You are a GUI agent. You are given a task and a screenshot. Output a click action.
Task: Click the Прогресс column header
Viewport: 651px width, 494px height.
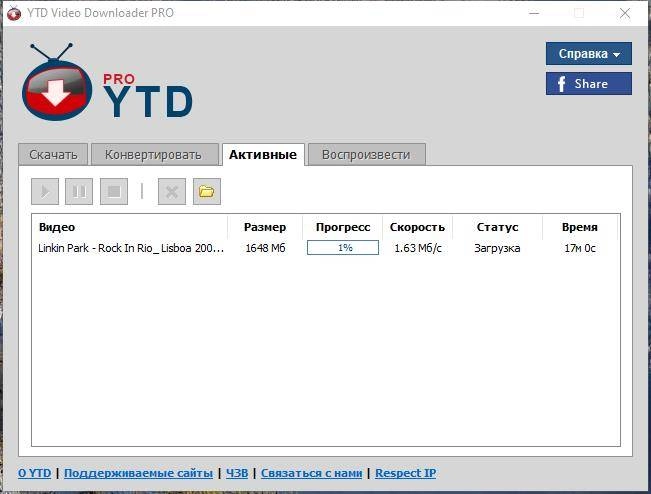point(343,227)
